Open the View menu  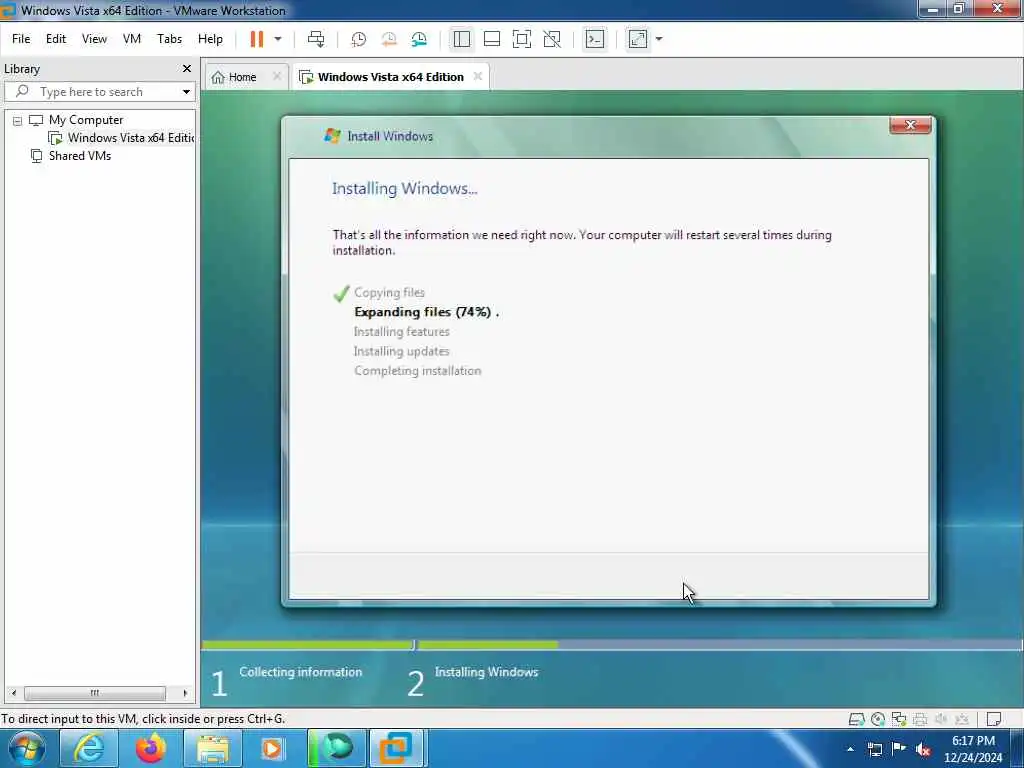(94, 39)
